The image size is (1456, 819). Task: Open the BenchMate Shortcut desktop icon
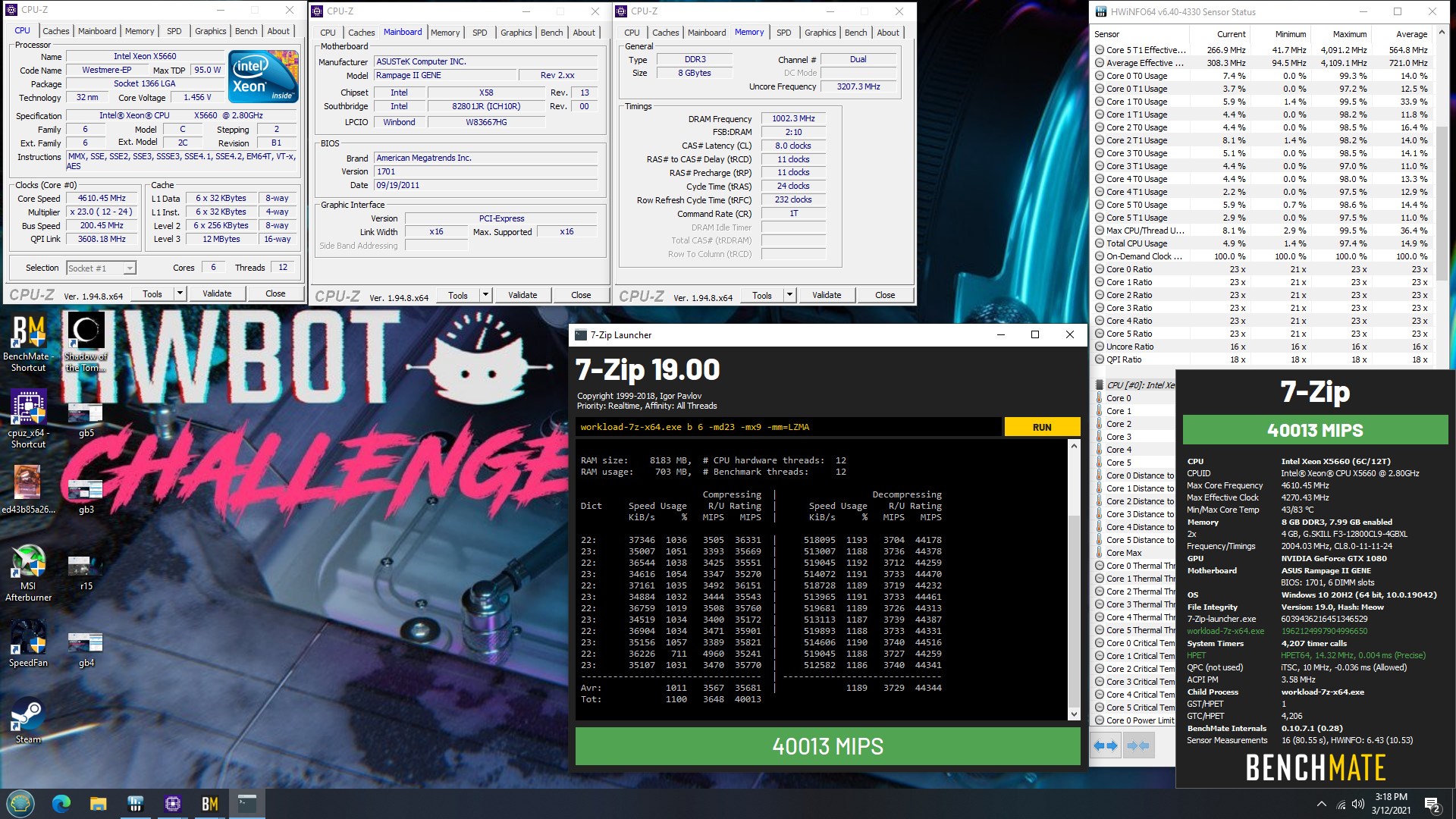click(28, 343)
